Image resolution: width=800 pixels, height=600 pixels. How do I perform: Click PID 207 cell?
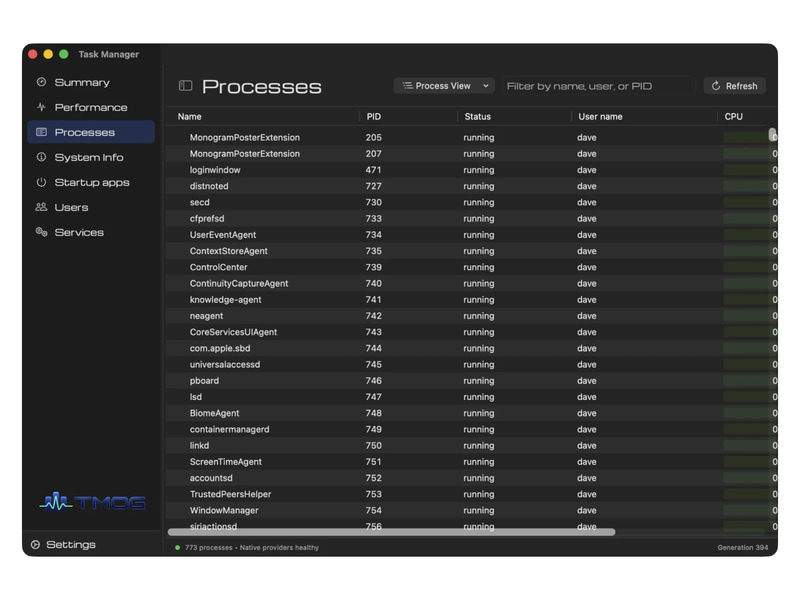click(373, 154)
